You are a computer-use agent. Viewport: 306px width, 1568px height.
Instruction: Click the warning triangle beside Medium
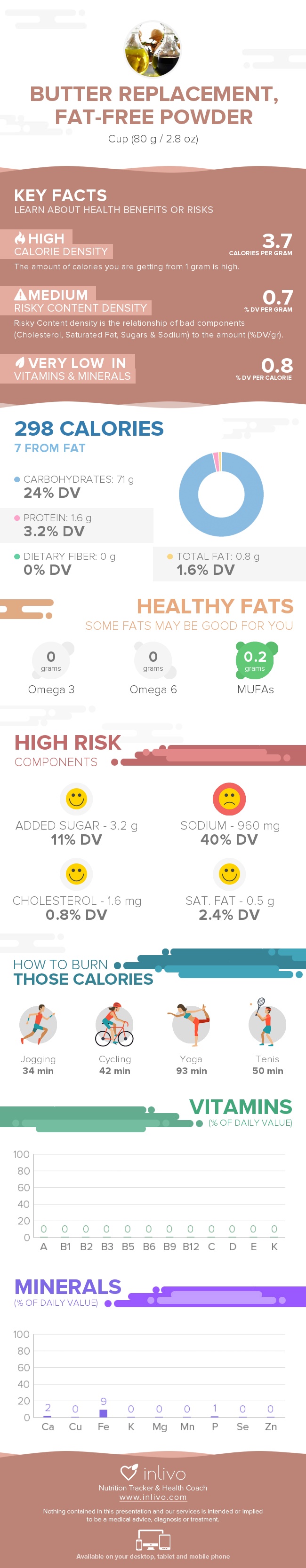(20, 295)
